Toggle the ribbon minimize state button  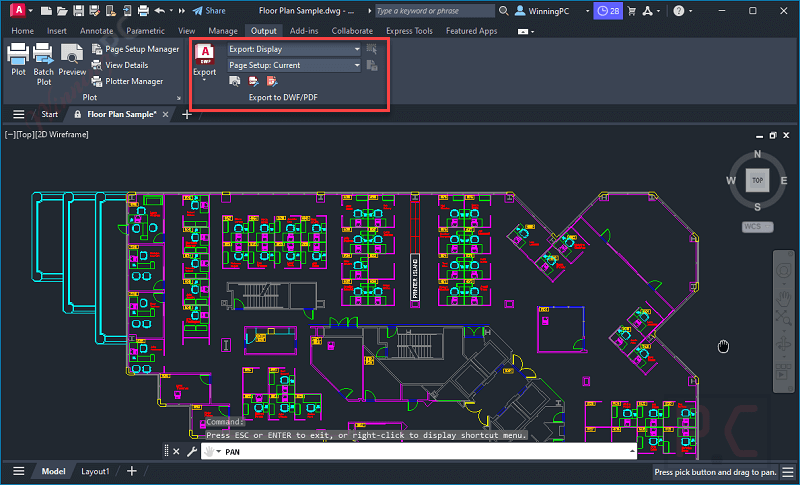[522, 32]
